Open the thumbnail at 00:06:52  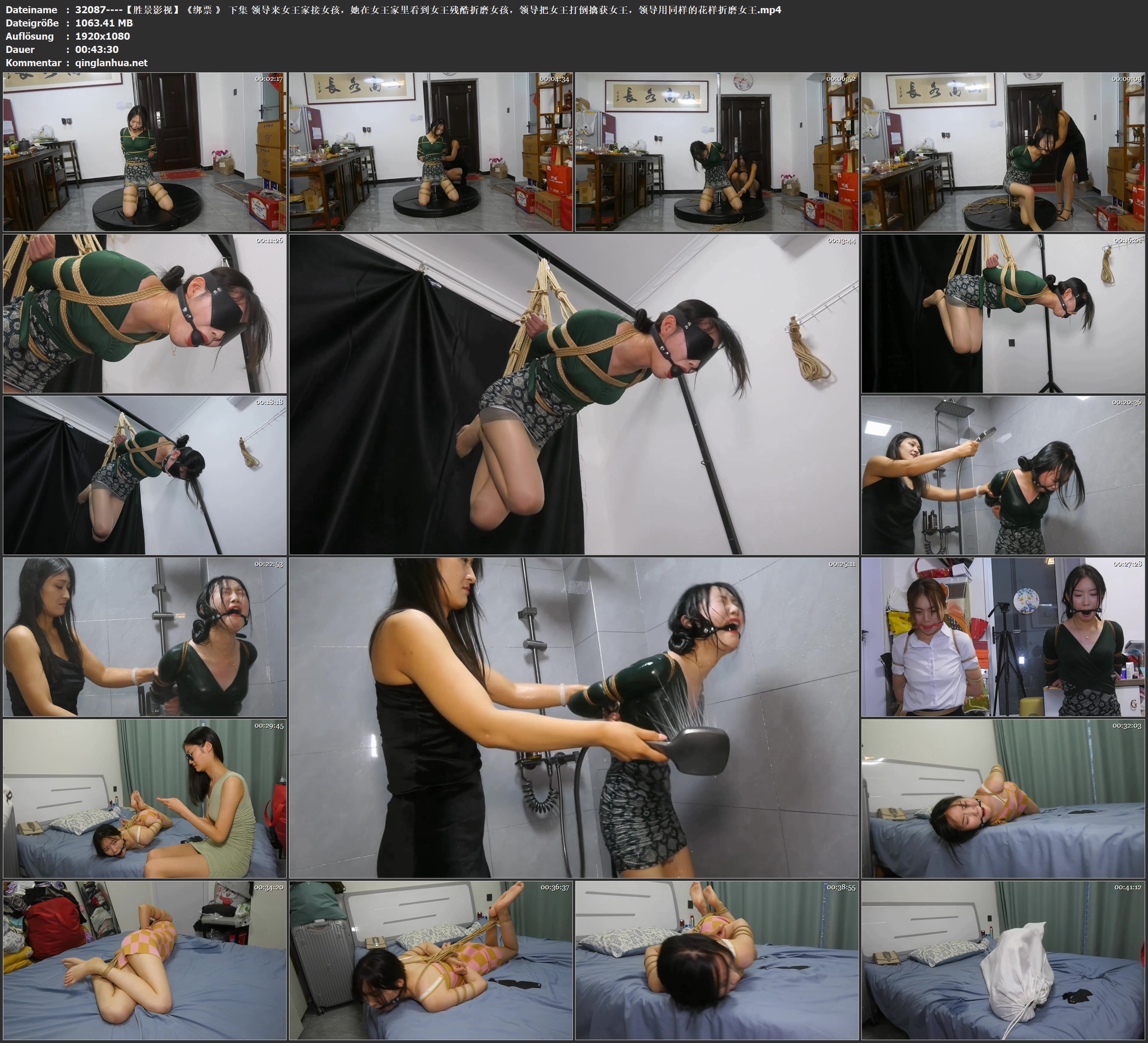(716, 151)
